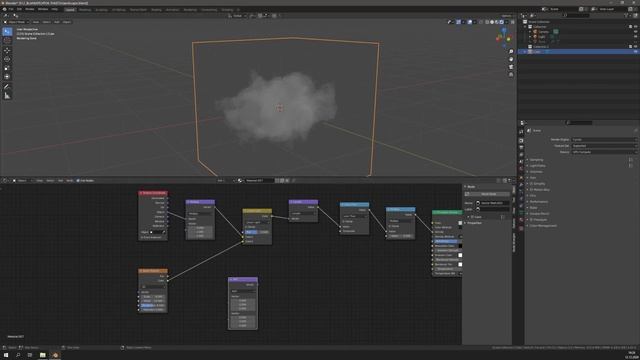This screenshot has width=640, height=360.
Task: Click the viewport pan hand icon
Action: 511,59
